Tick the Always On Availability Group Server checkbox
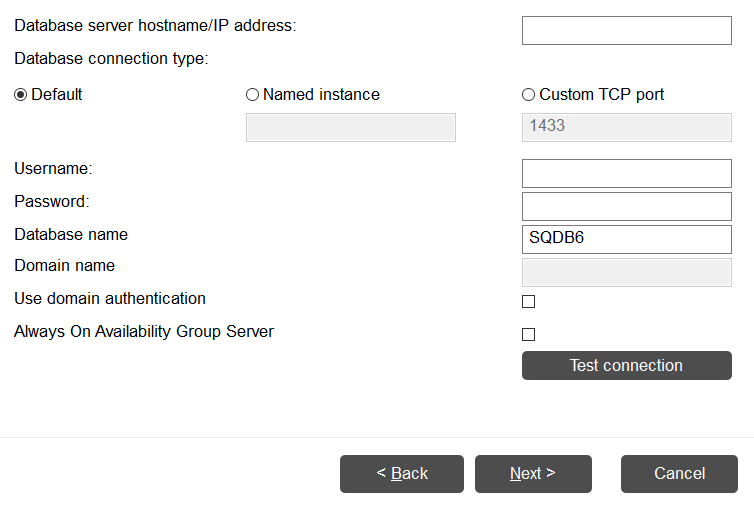The width and height of the screenshot is (754, 508). (x=529, y=334)
